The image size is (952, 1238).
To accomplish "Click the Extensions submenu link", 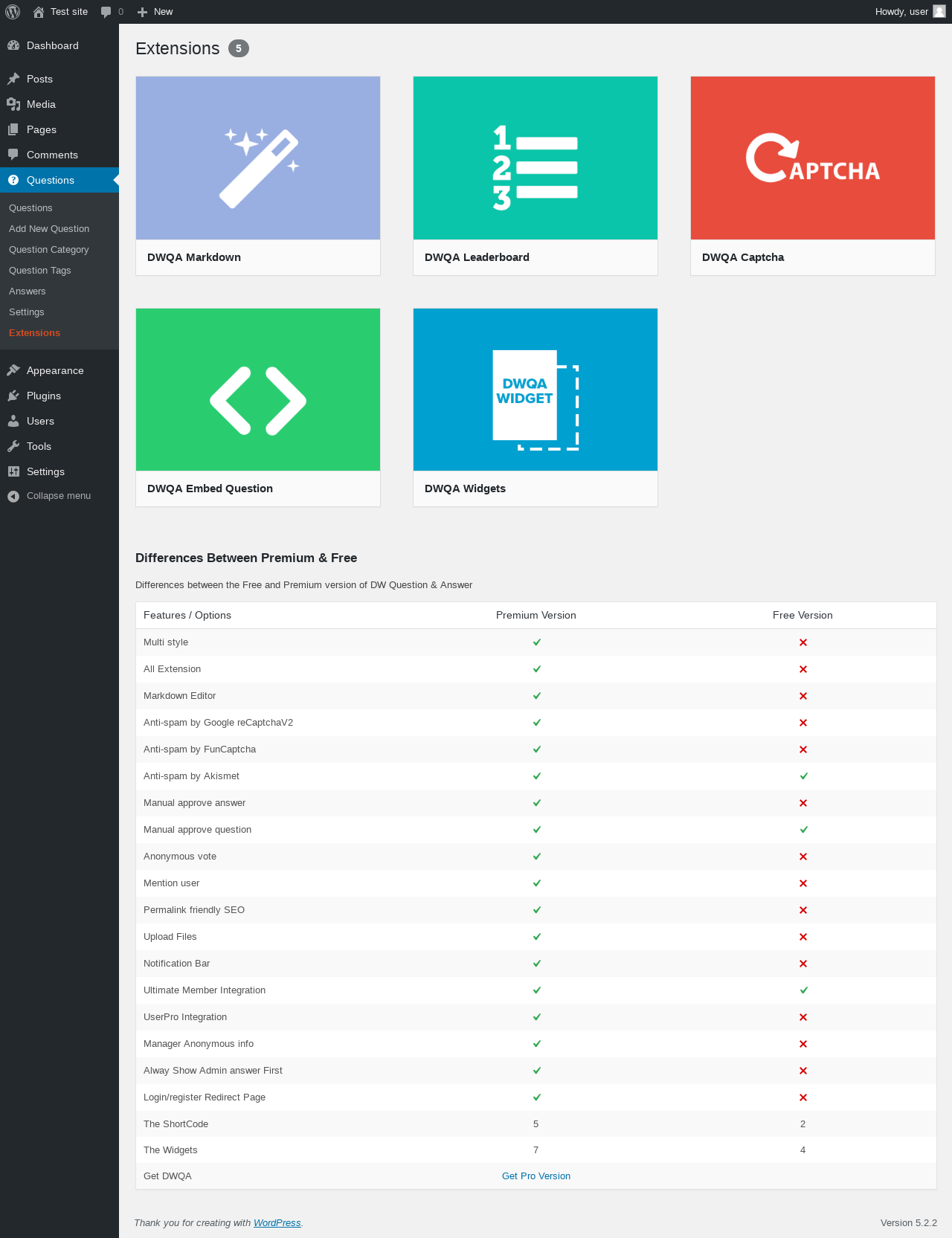I will pos(35,333).
